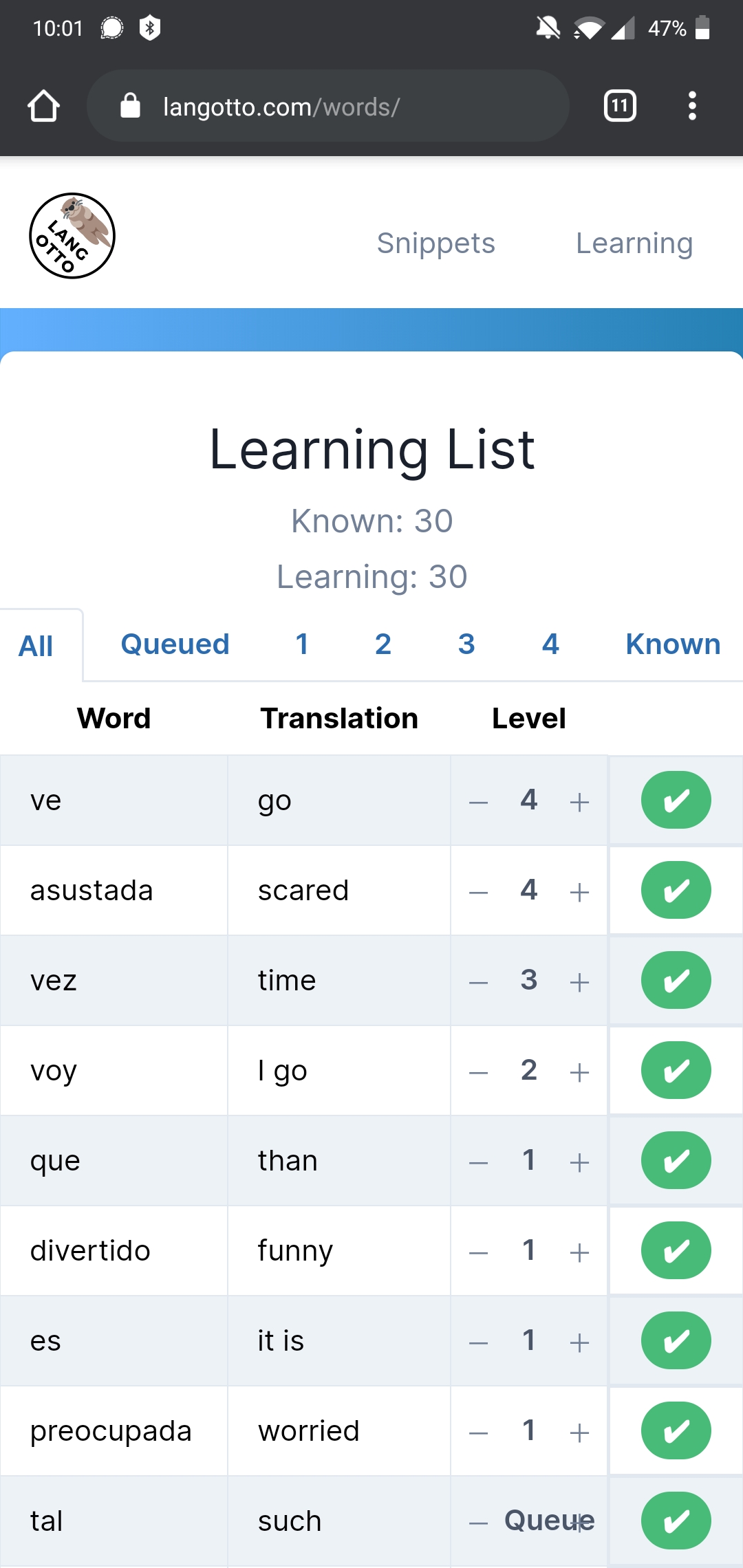Viewport: 743px width, 1568px height.
Task: Decrease level for 'preocupada' with minus
Action: point(478,1433)
